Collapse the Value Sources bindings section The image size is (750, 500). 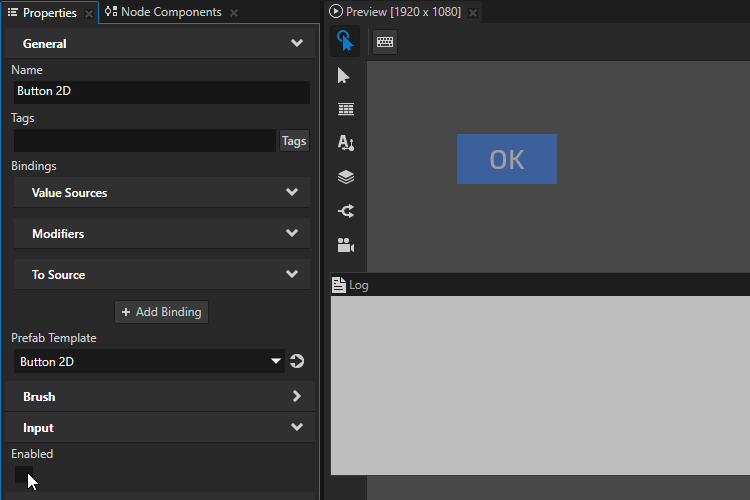(x=292, y=192)
